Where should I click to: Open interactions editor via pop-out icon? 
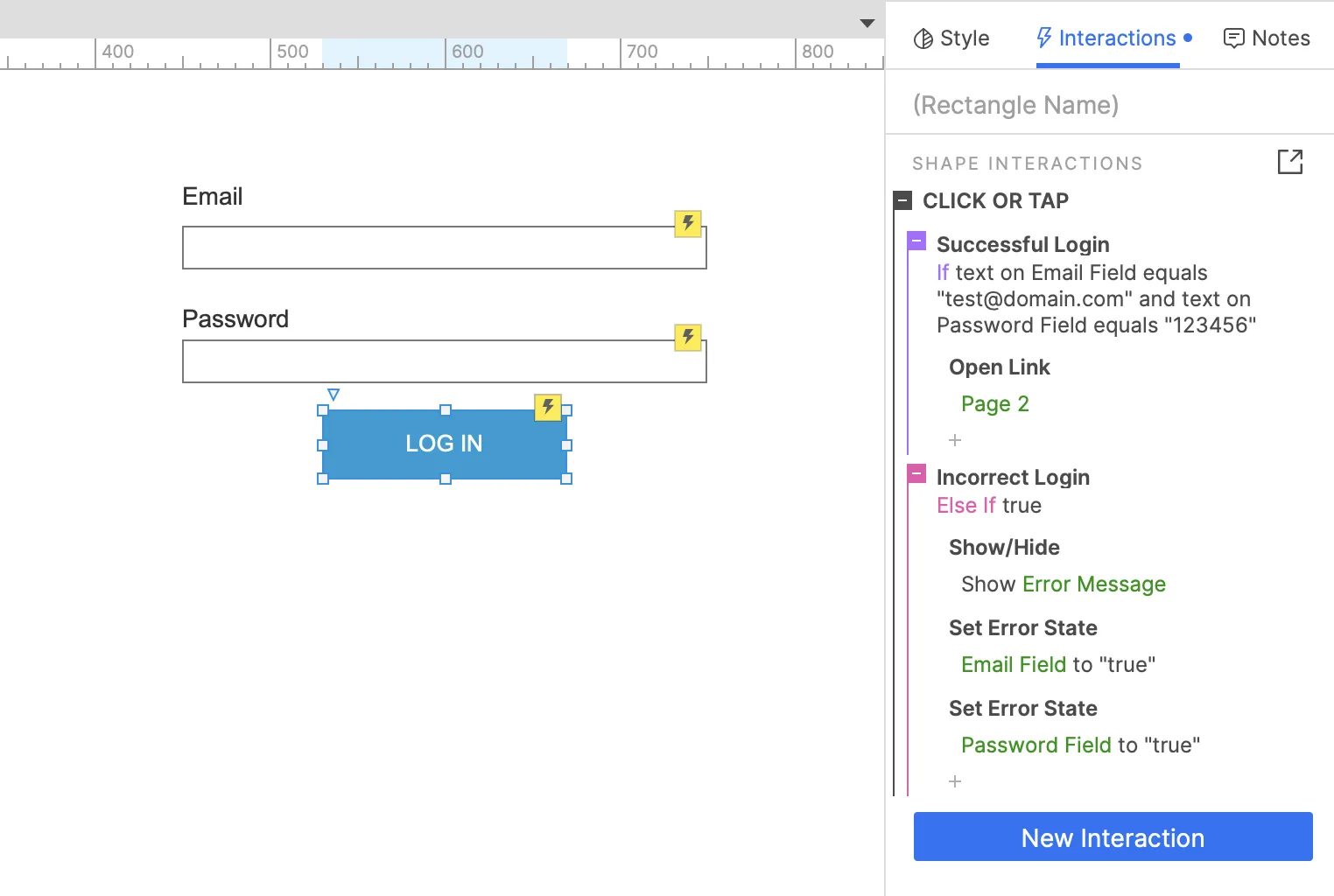click(x=1289, y=162)
